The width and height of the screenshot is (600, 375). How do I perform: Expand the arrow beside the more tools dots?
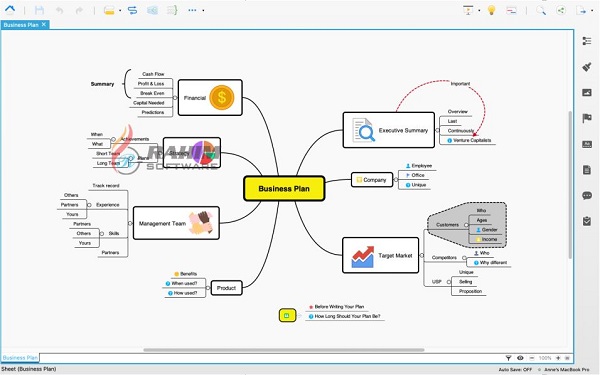pos(203,10)
